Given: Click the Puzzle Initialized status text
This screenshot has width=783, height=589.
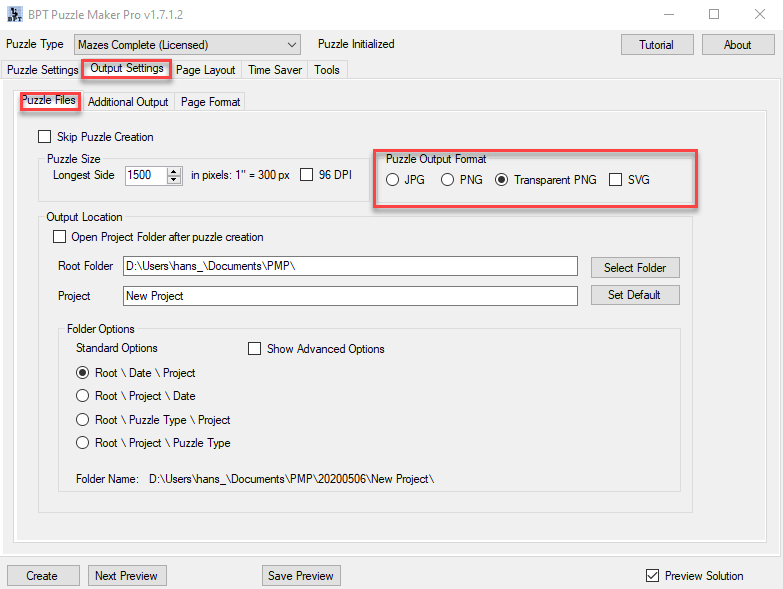Looking at the screenshot, I should click(x=356, y=44).
